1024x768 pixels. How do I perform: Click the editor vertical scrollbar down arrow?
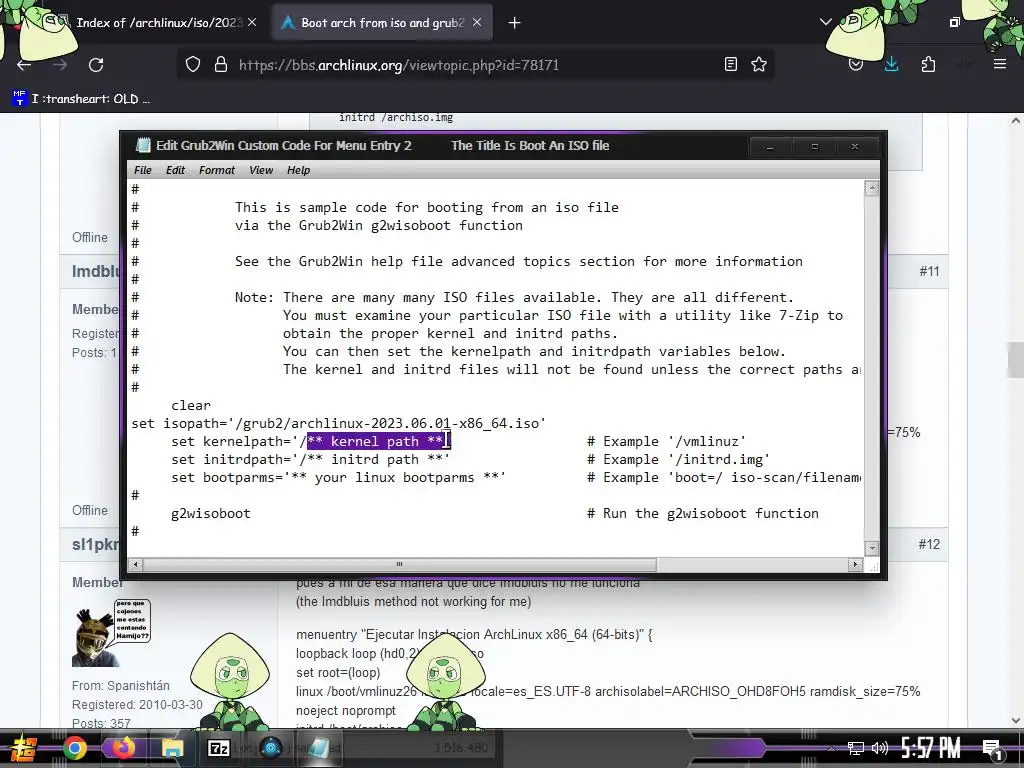871,548
